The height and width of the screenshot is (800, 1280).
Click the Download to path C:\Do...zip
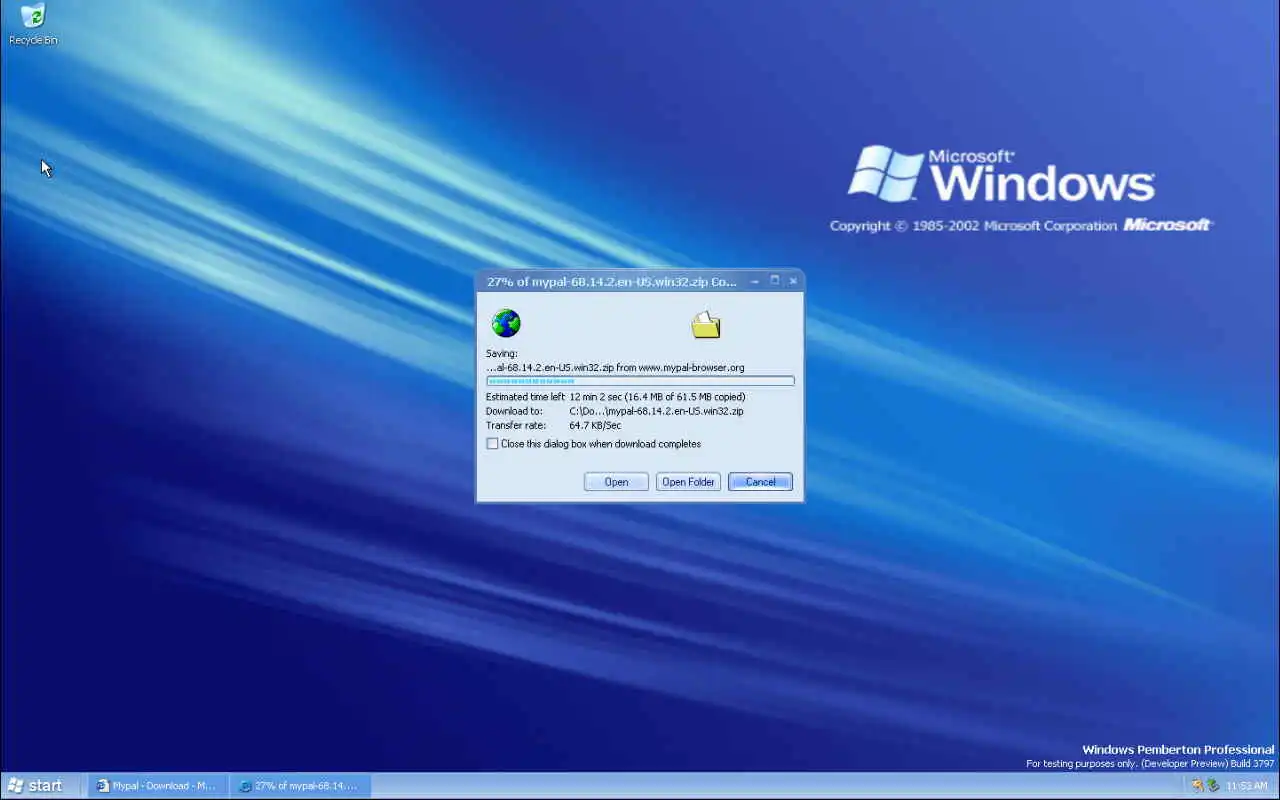point(656,411)
